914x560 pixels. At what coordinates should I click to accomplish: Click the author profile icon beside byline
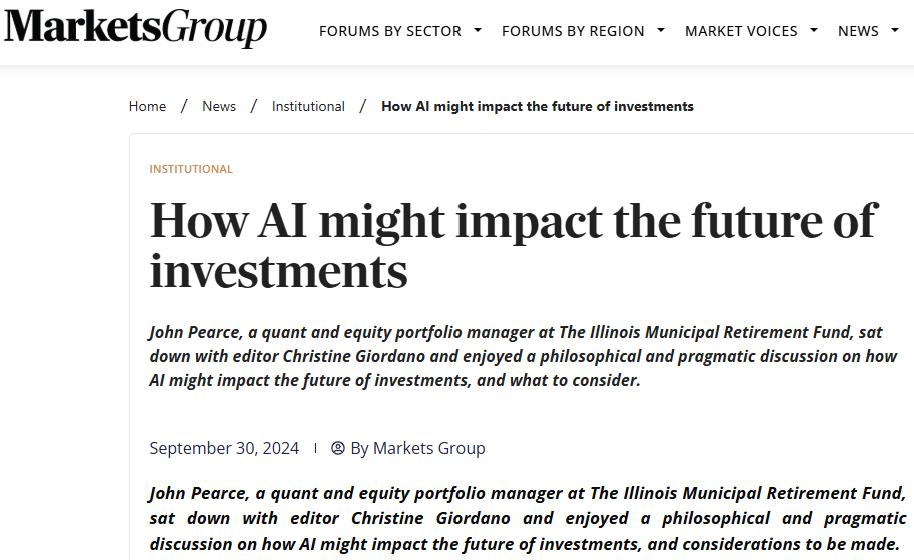[x=338, y=448]
